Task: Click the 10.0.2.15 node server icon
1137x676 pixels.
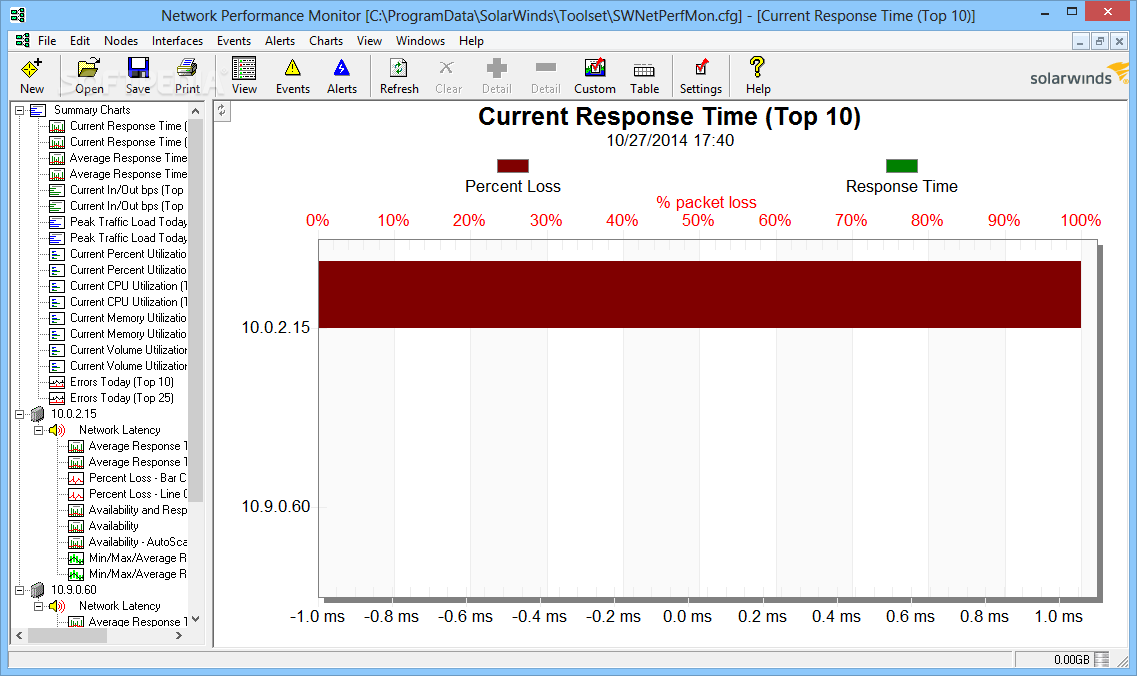Action: (38, 414)
